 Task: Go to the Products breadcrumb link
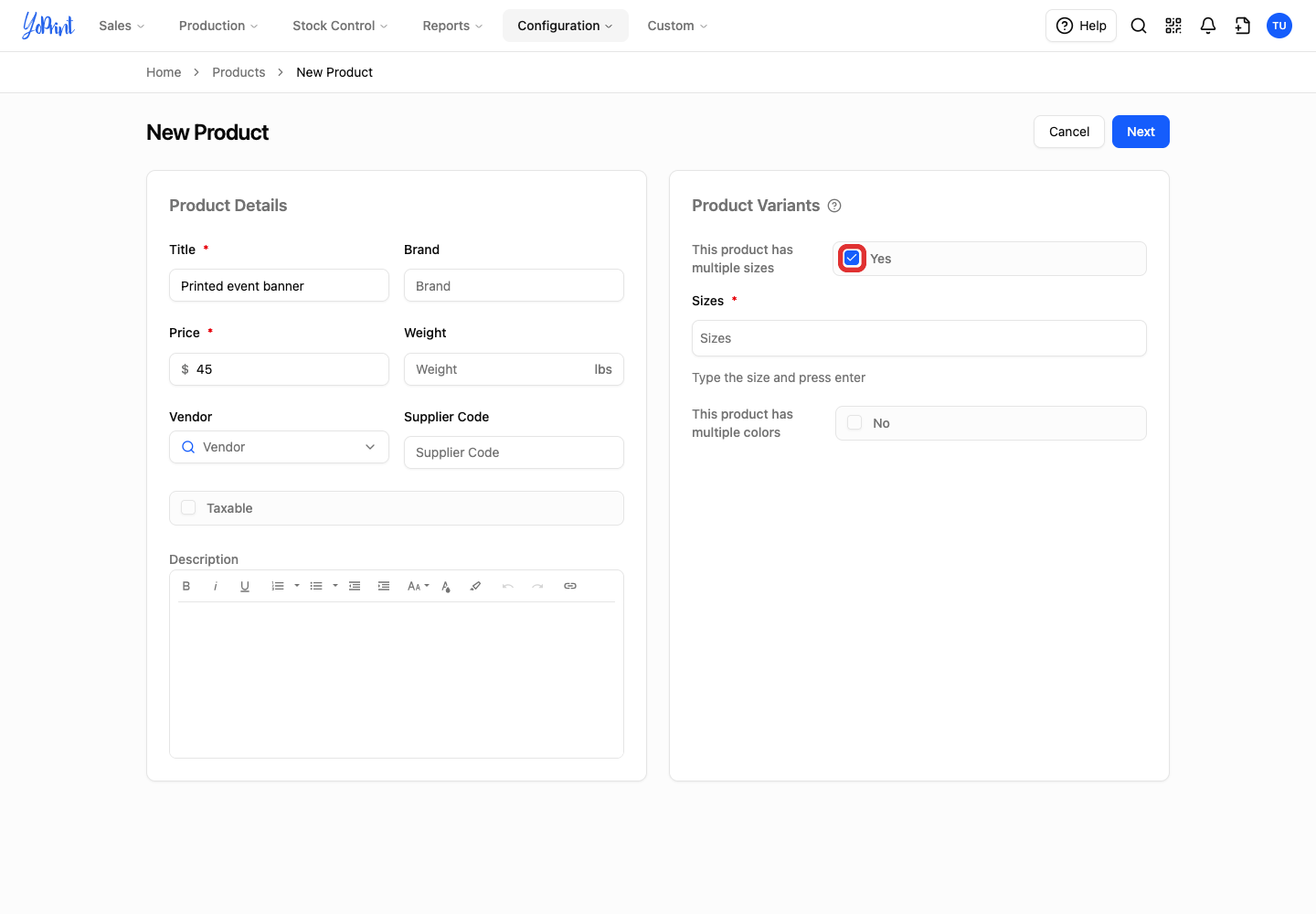click(x=239, y=72)
